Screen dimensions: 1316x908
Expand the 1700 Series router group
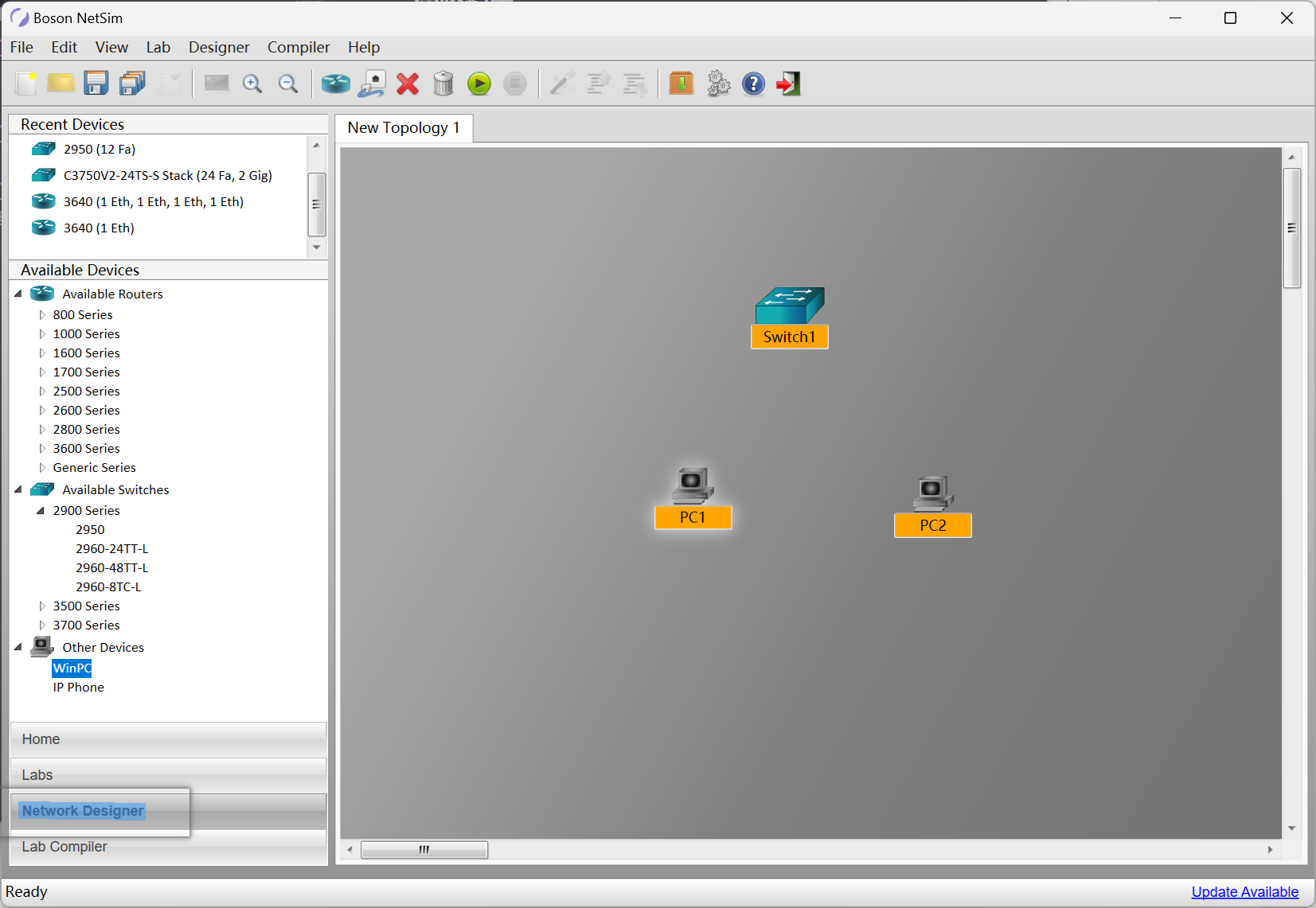pyautogui.click(x=42, y=372)
